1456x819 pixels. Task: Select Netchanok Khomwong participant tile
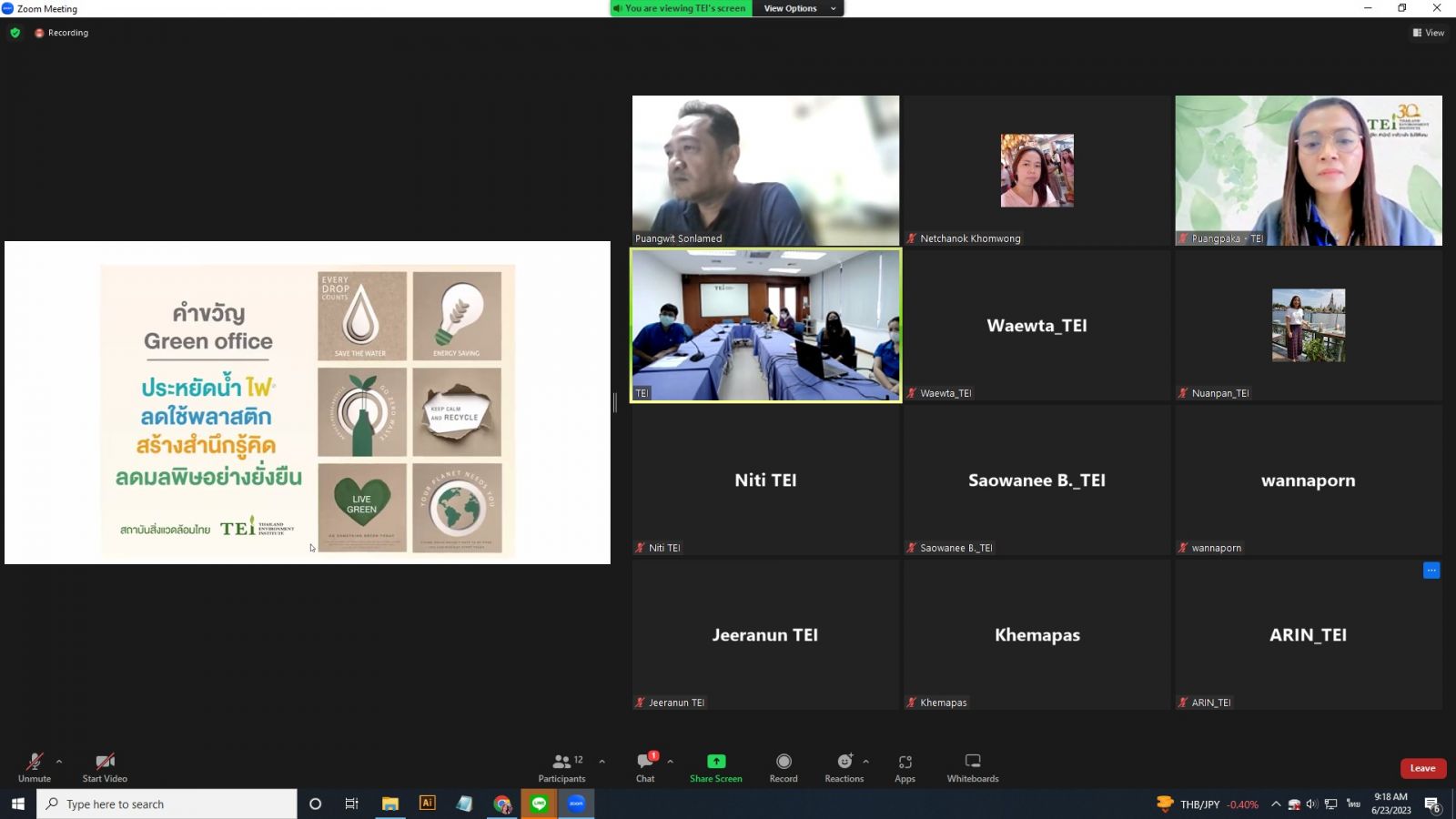click(x=1036, y=170)
